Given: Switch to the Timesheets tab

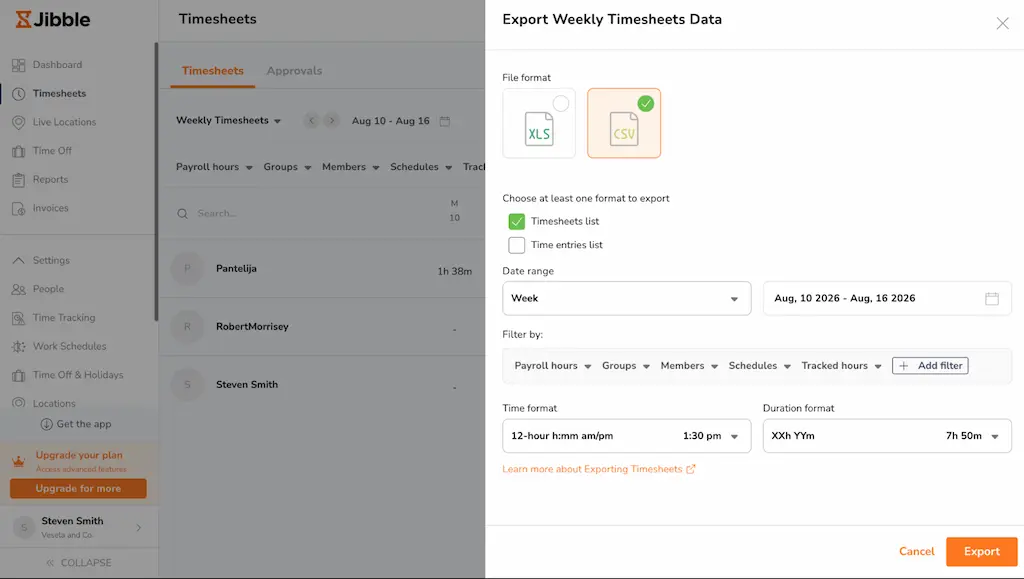Looking at the screenshot, I should tap(213, 70).
